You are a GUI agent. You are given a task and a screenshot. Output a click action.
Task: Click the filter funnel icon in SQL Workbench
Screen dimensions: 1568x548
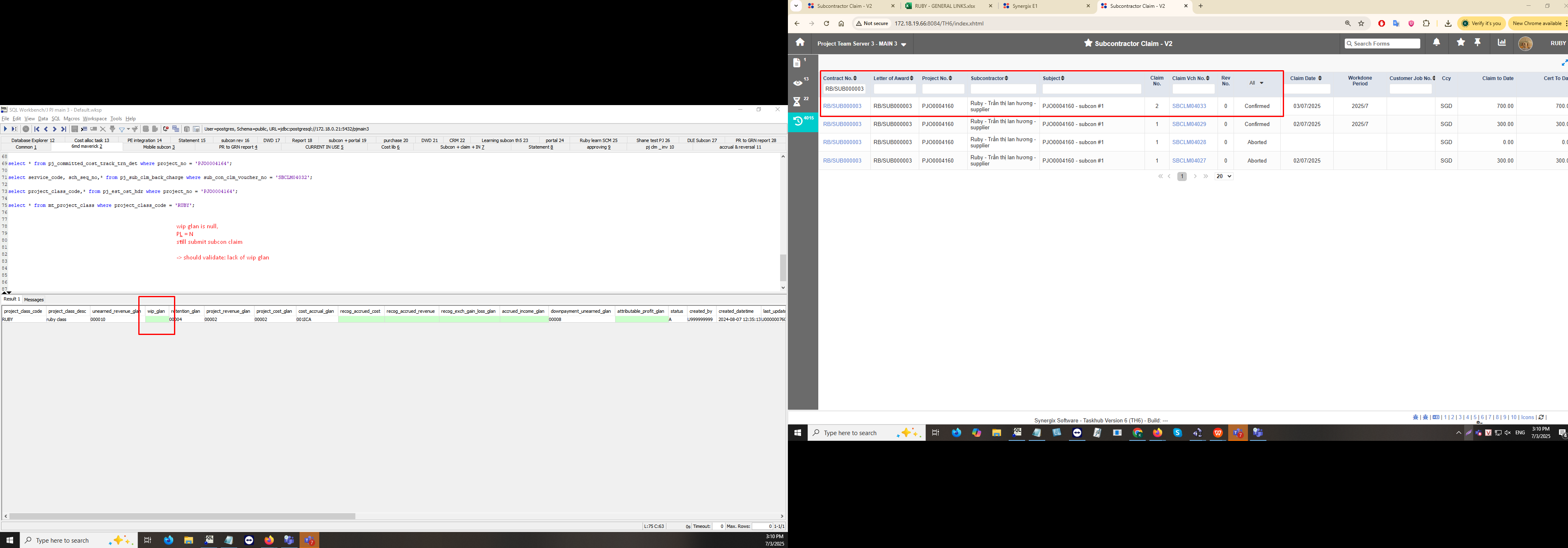click(122, 129)
